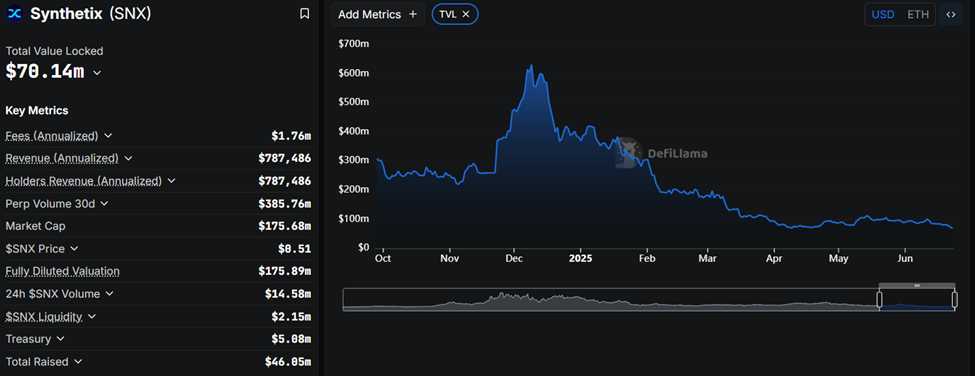Viewport: 975px width, 376px height.
Task: Click the $100m y-axis label
Action: click(353, 218)
